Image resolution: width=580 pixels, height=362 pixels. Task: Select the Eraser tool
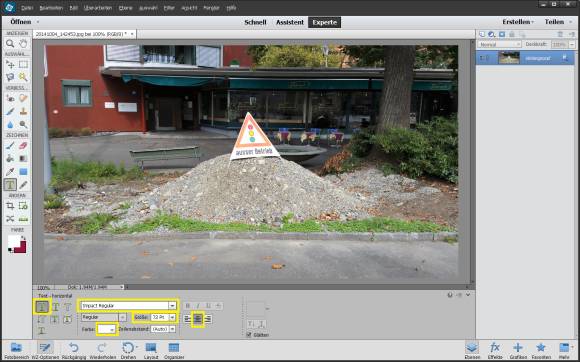[23, 146]
